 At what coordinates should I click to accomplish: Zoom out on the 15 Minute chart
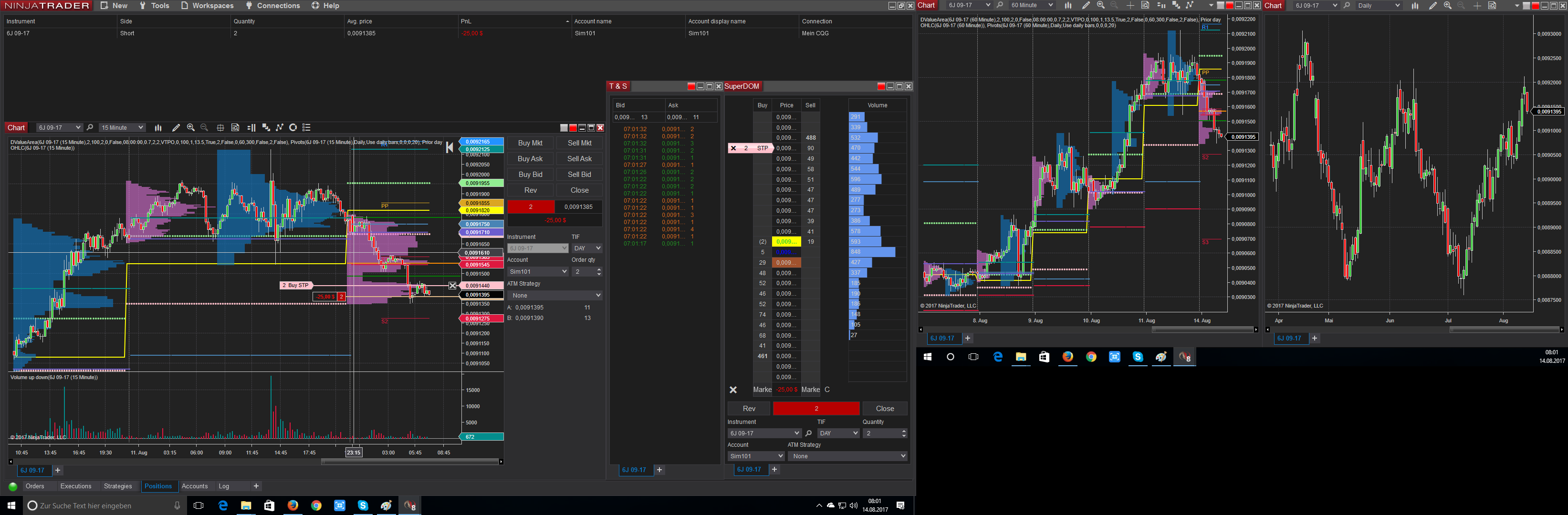(205, 128)
